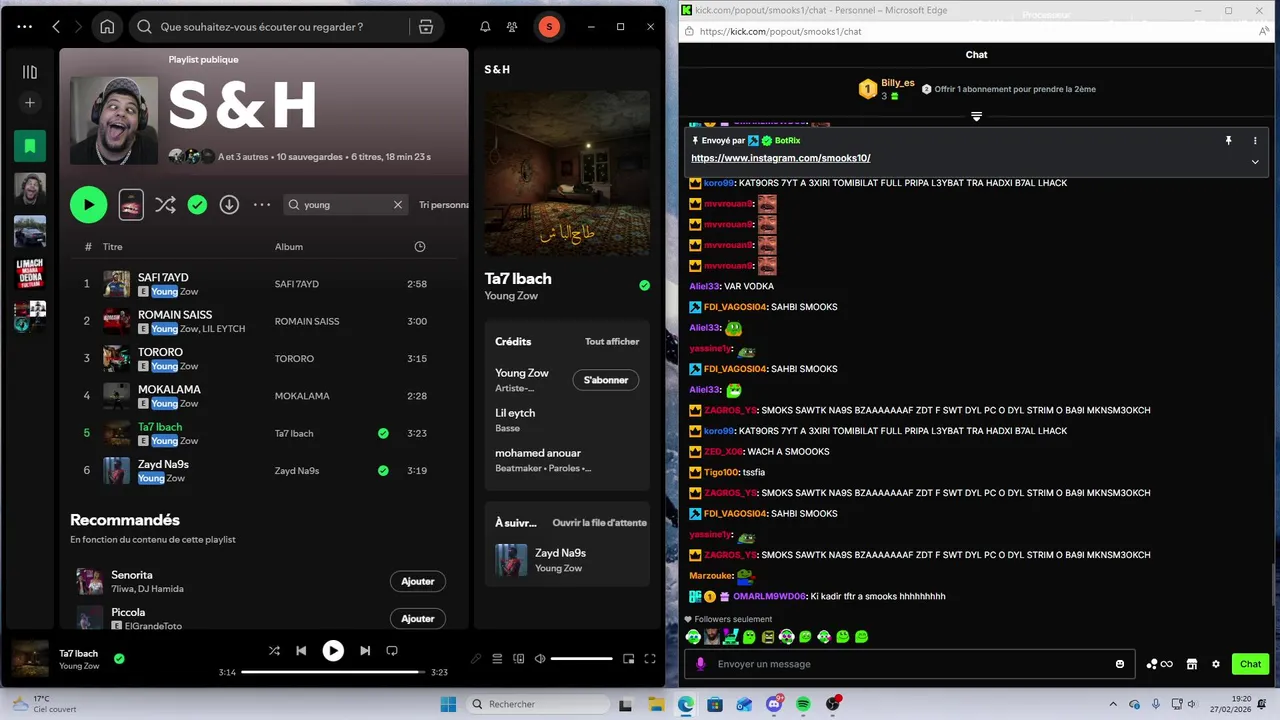Open chat settings gear in Kick
Image resolution: width=1280 pixels, height=720 pixels.
coord(1216,664)
